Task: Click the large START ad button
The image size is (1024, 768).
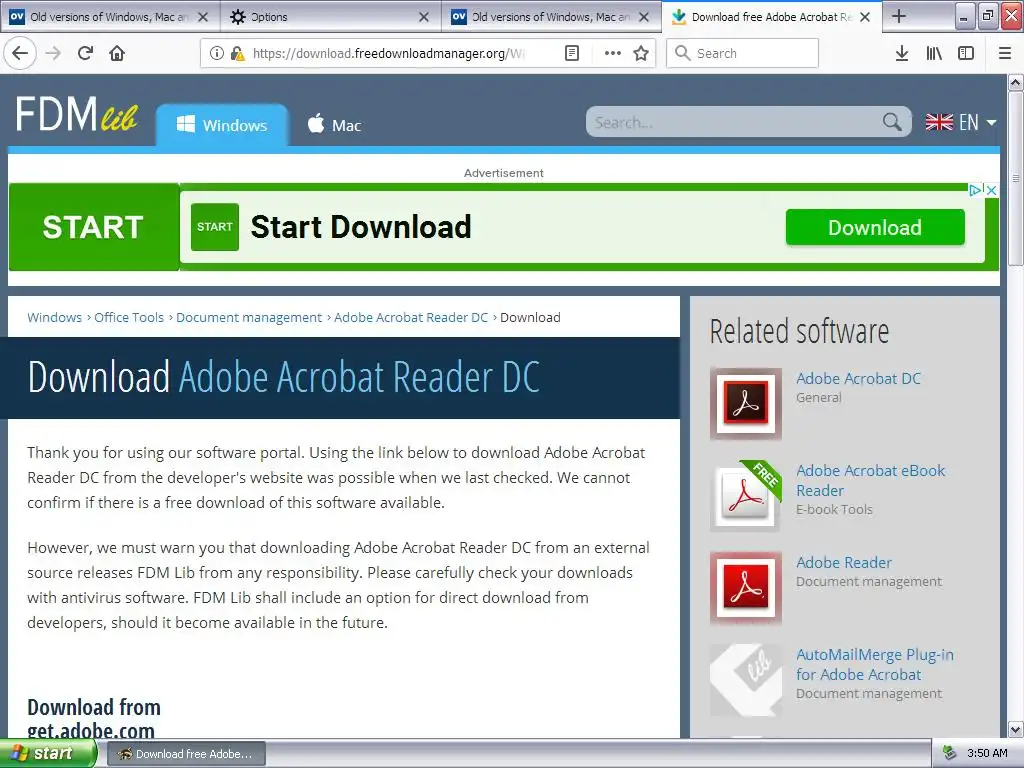Action: click(93, 227)
